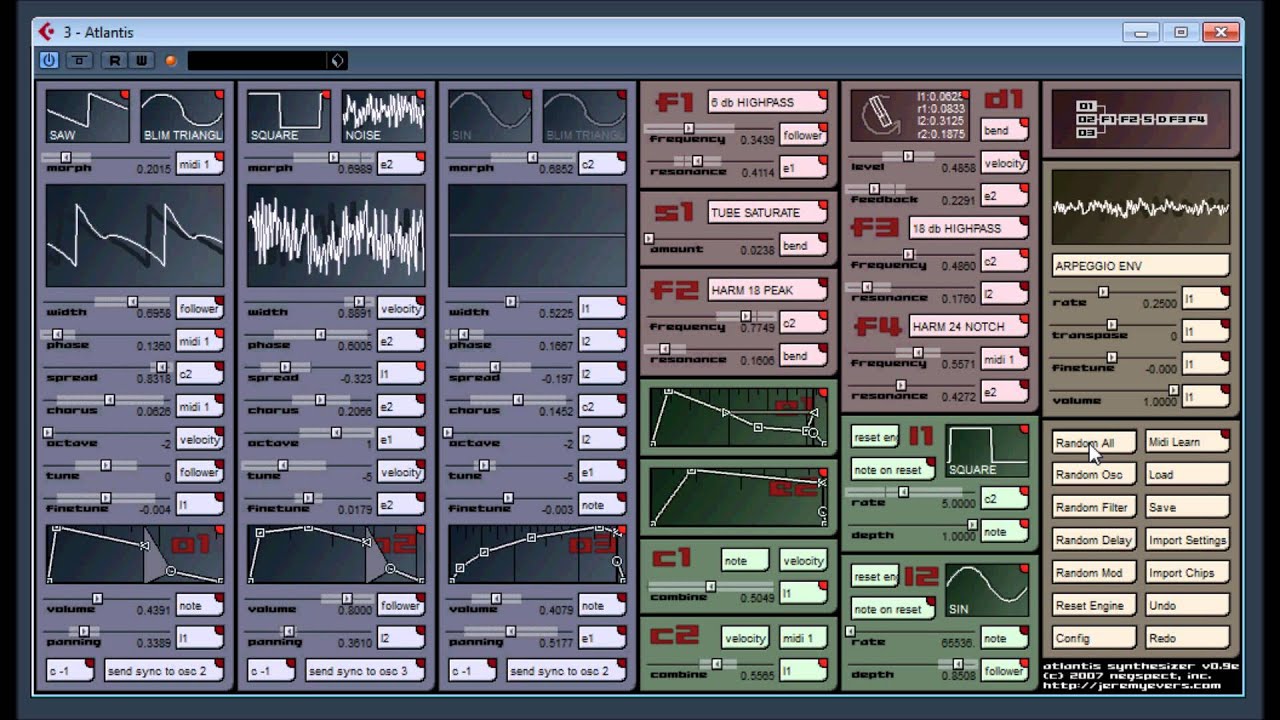Click the plugin toolbar button left of R

[x=79, y=61]
